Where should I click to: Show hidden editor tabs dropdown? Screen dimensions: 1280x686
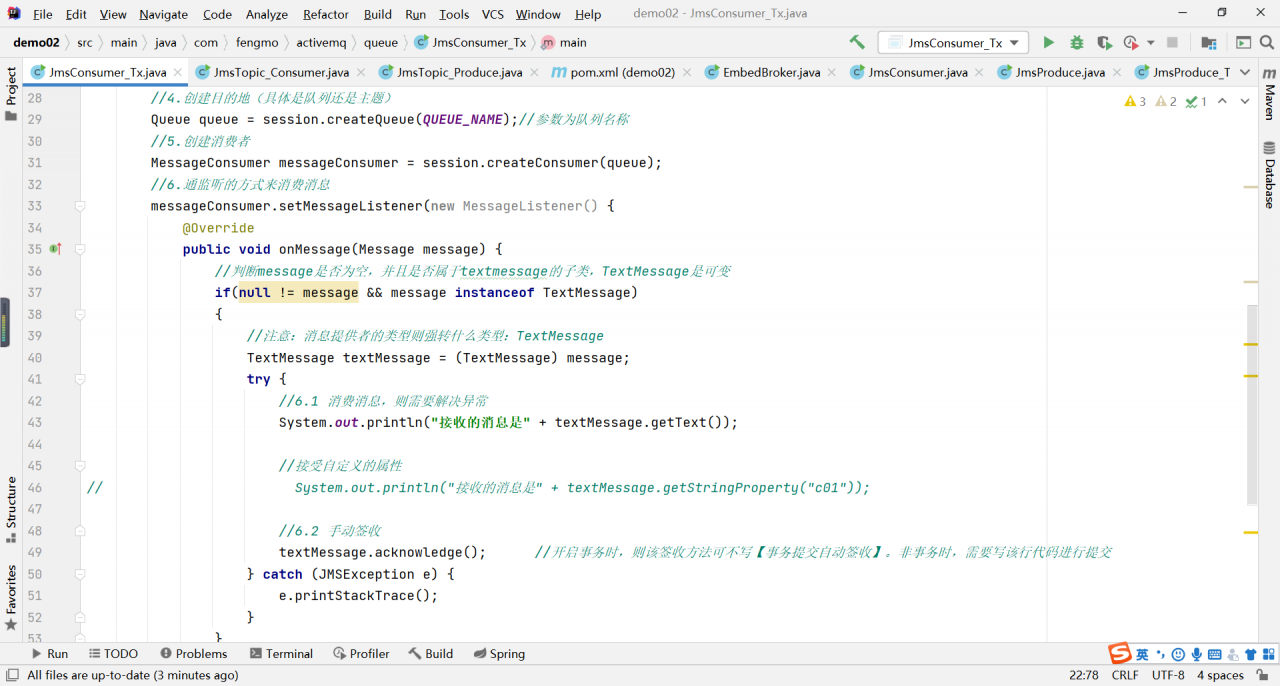pos(1245,72)
